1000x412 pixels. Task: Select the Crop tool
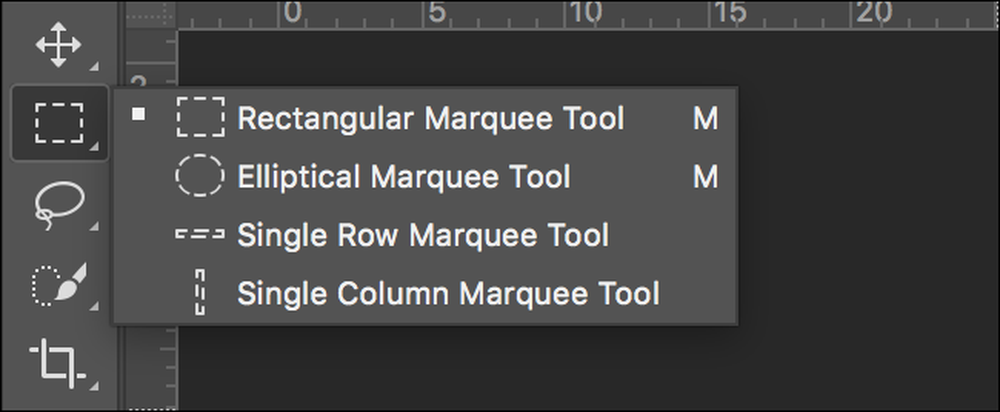tap(57, 364)
